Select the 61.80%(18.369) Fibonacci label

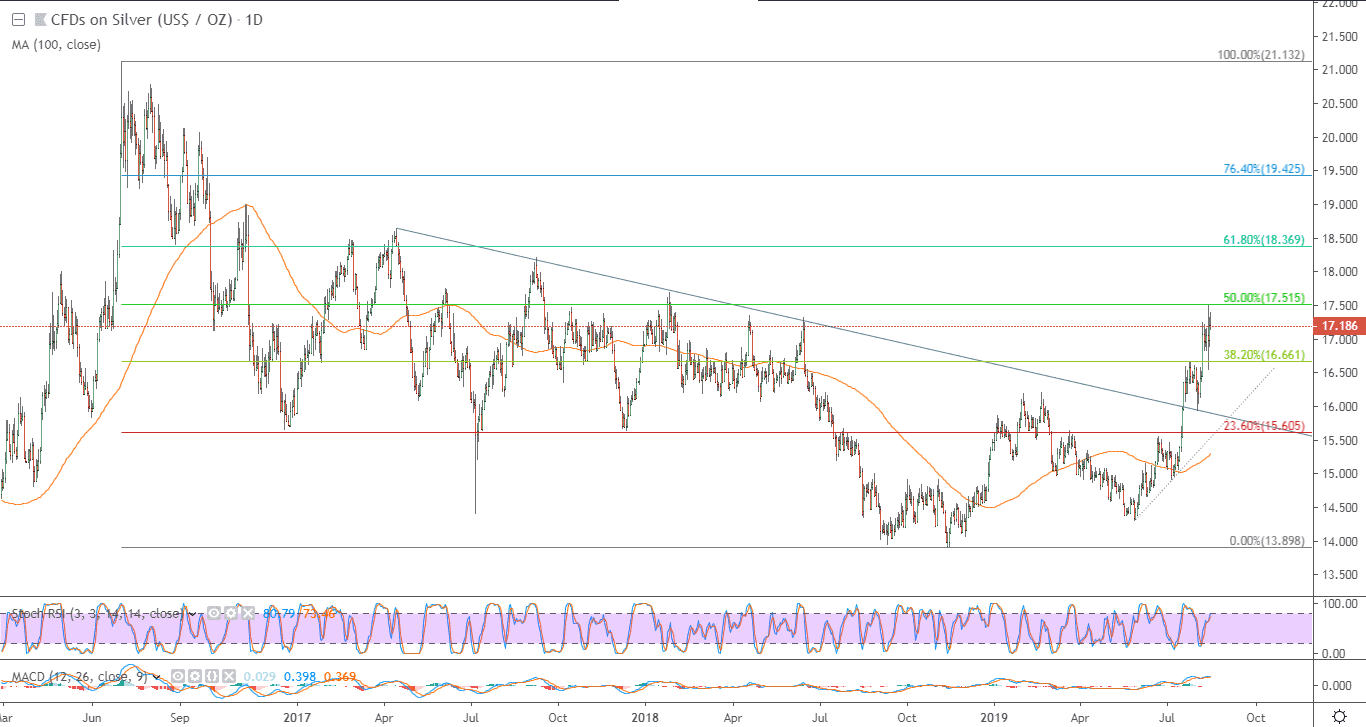1264,240
